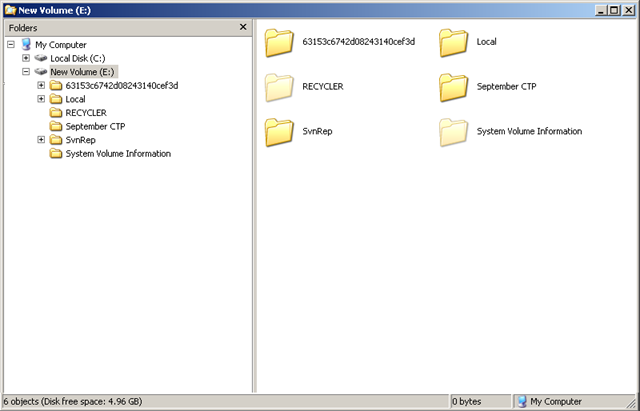Close the Folders pane
The image size is (640, 411).
click(243, 27)
